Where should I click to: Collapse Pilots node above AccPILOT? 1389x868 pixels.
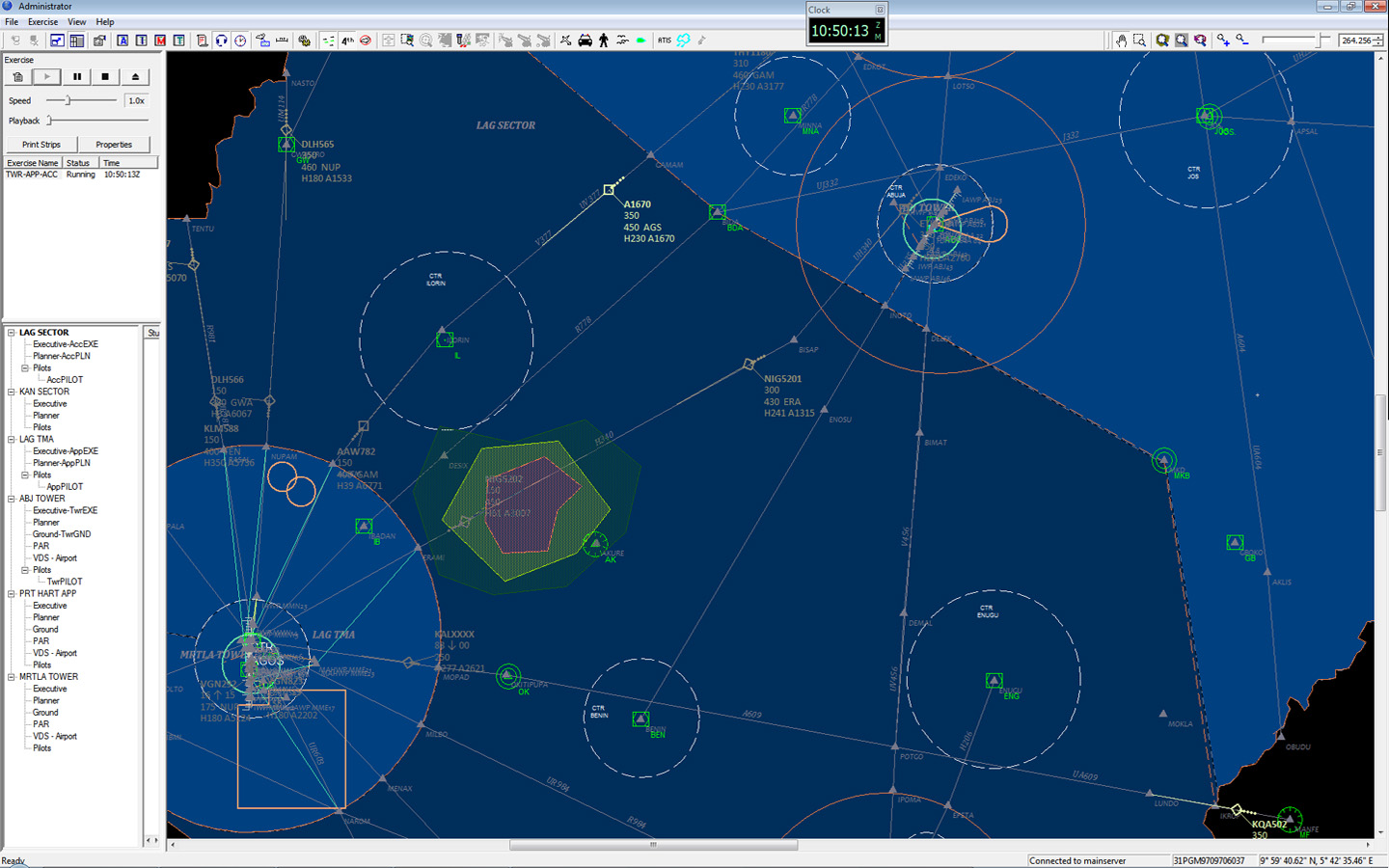click(25, 368)
